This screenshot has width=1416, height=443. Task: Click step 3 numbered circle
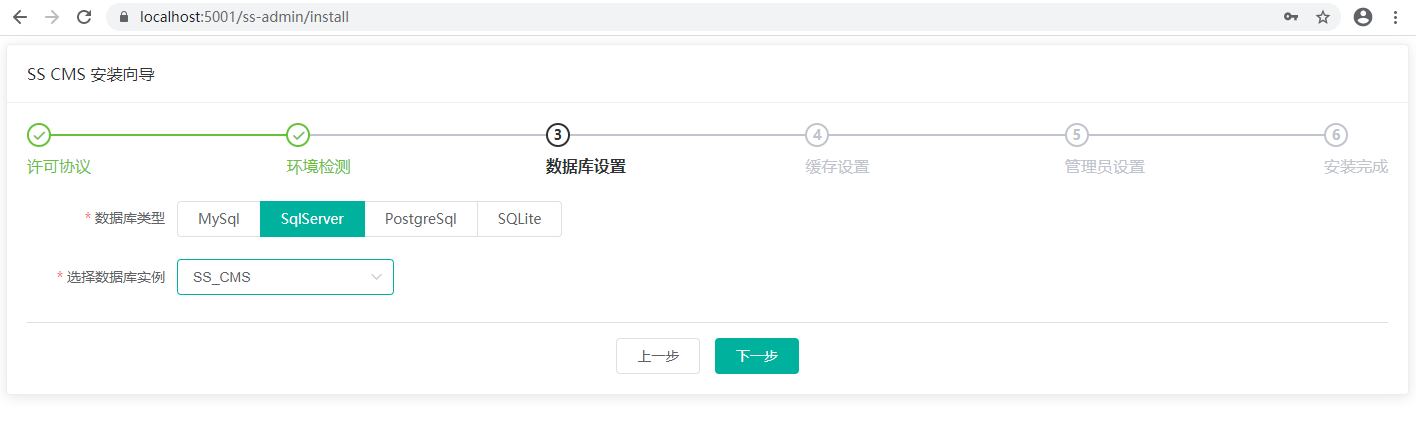click(557, 134)
